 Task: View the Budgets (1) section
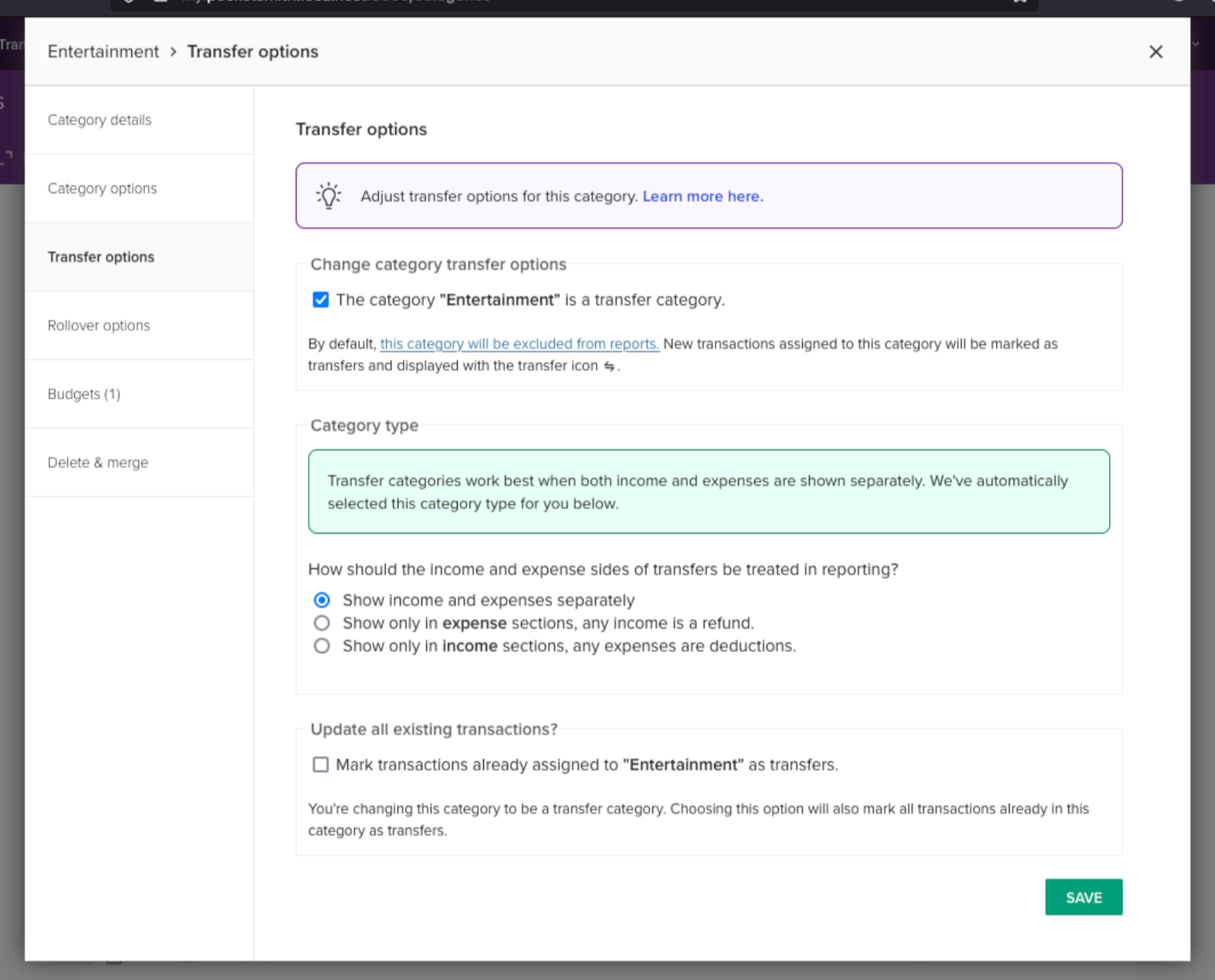84,394
